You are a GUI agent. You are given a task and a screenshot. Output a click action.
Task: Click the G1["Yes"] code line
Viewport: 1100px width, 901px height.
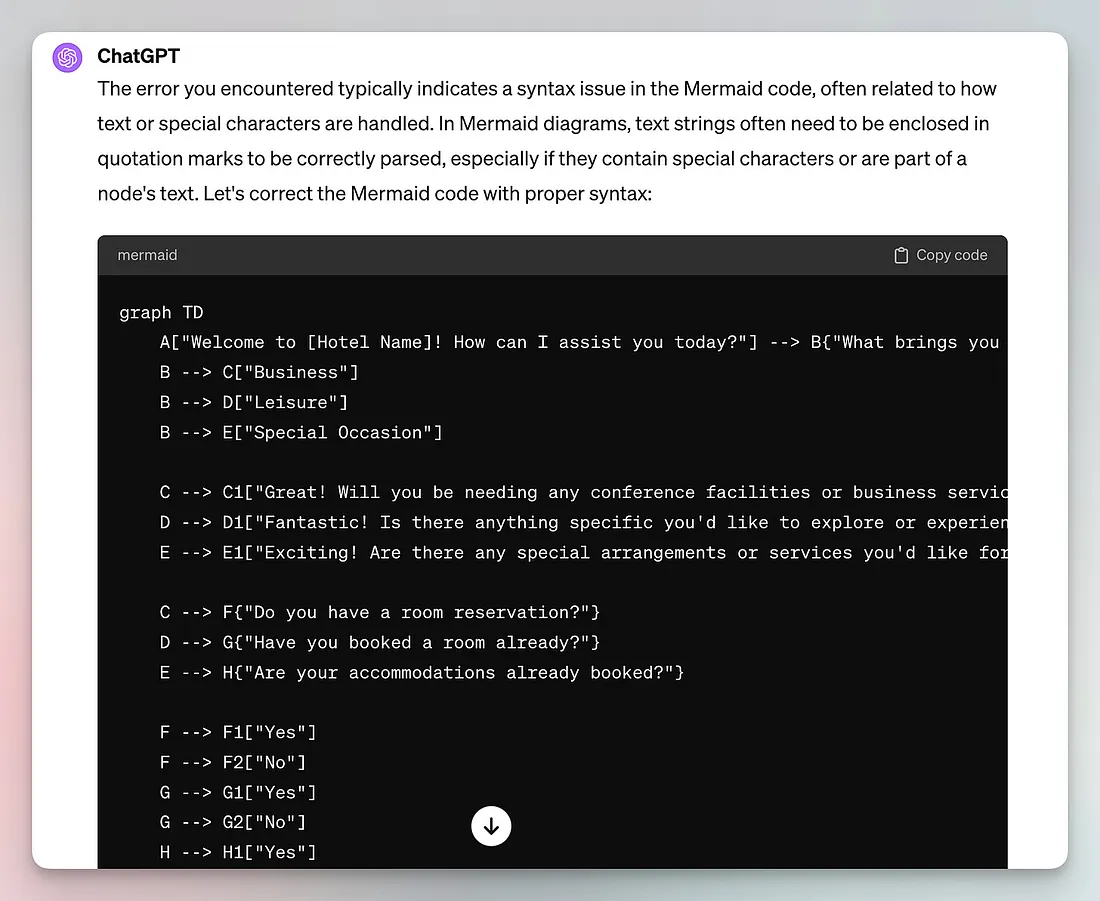pyautogui.click(x=237, y=792)
